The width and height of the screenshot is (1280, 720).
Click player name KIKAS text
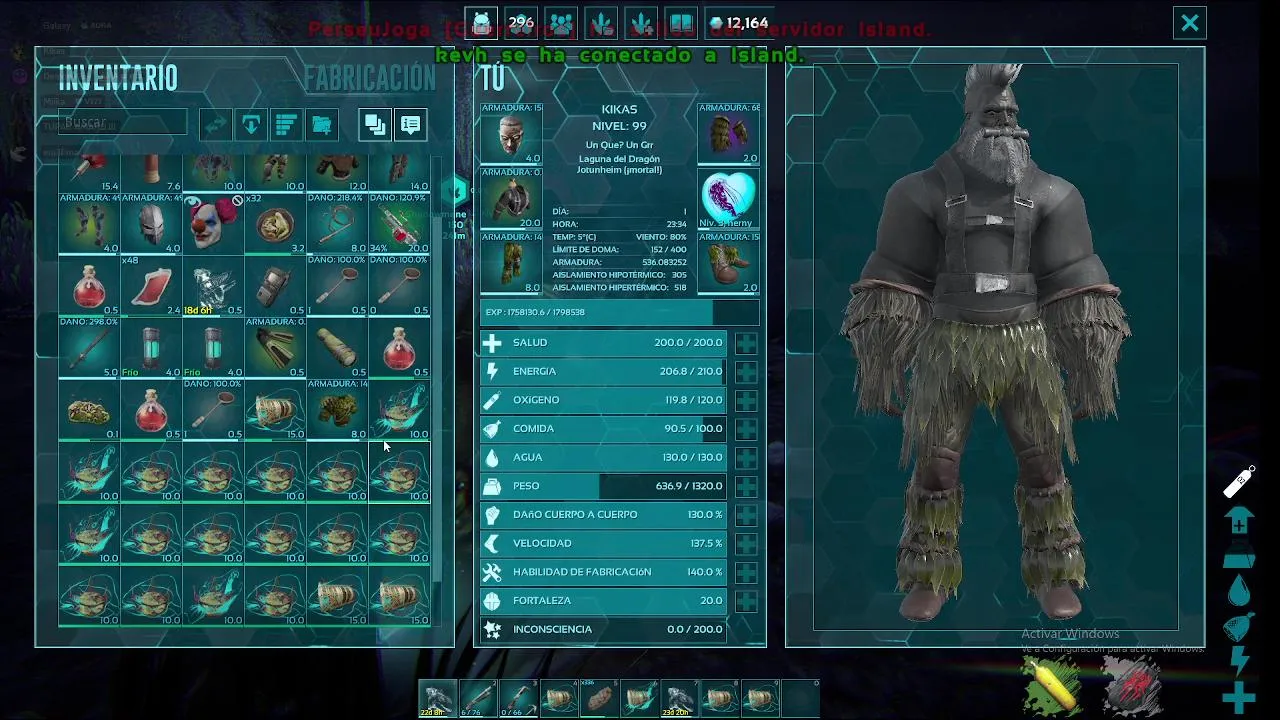[x=620, y=110]
